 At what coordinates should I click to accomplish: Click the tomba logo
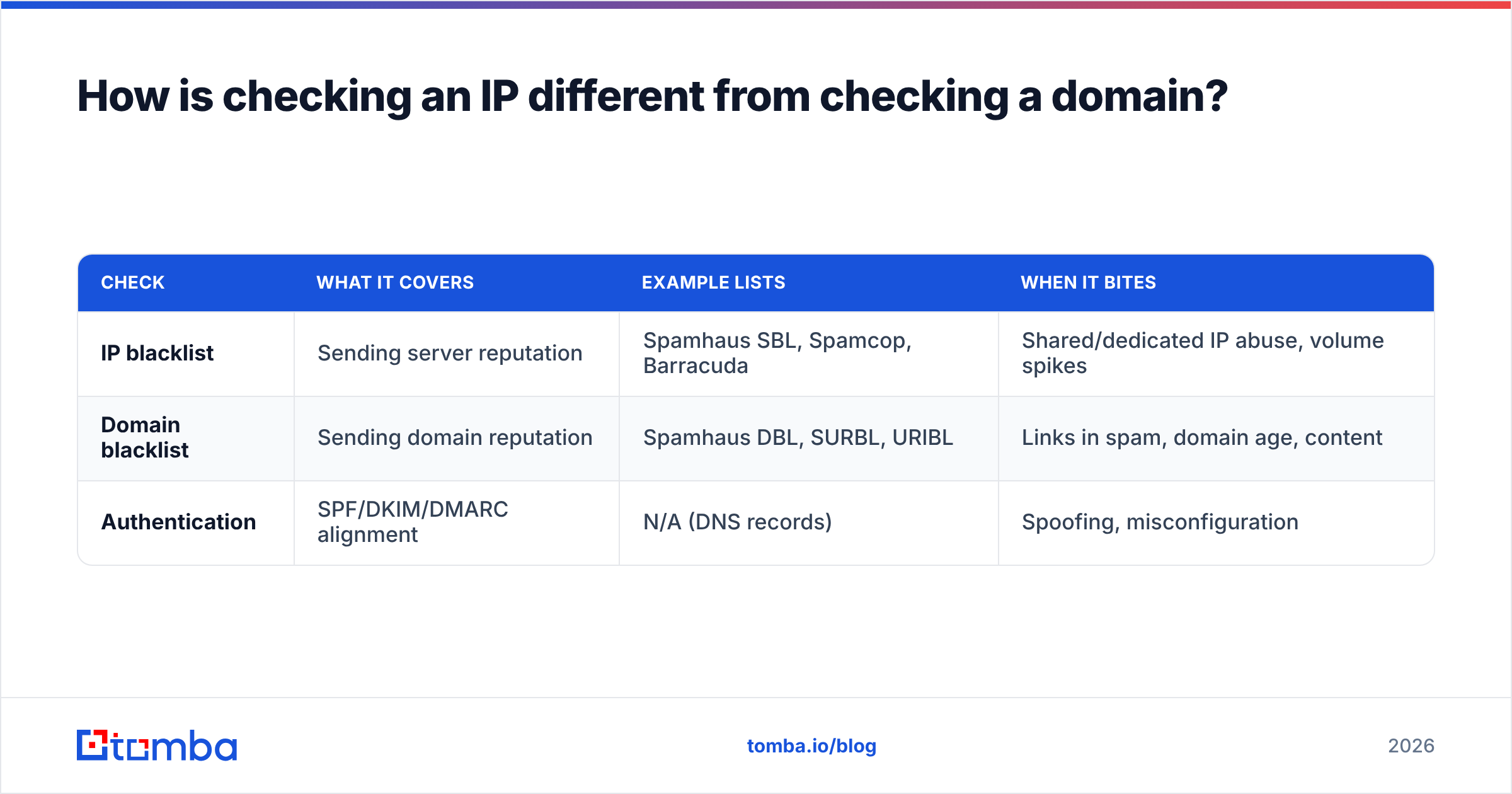pyautogui.click(x=157, y=745)
